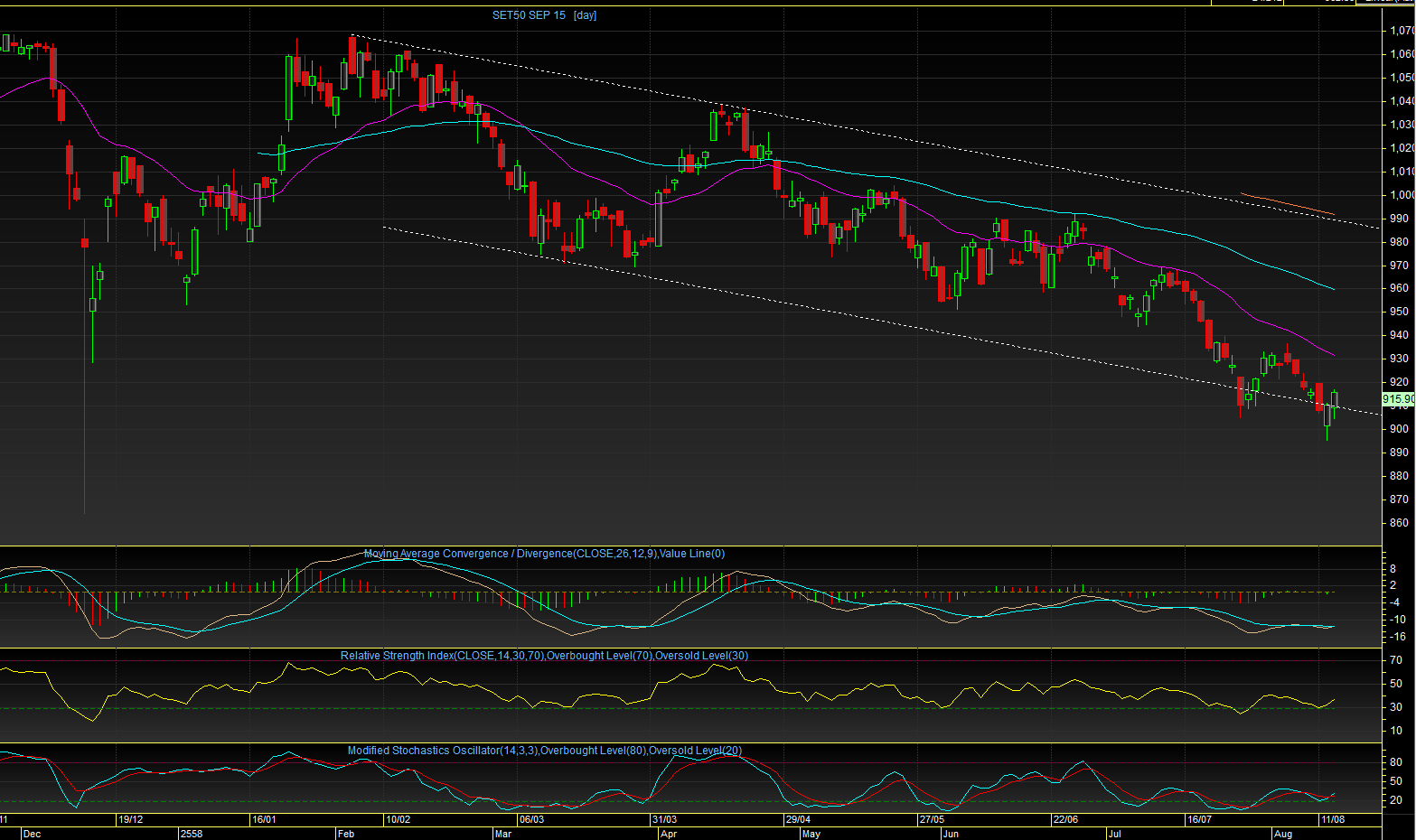Click the 940 price axis label
This screenshot has width=1416, height=840.
coord(1400,335)
